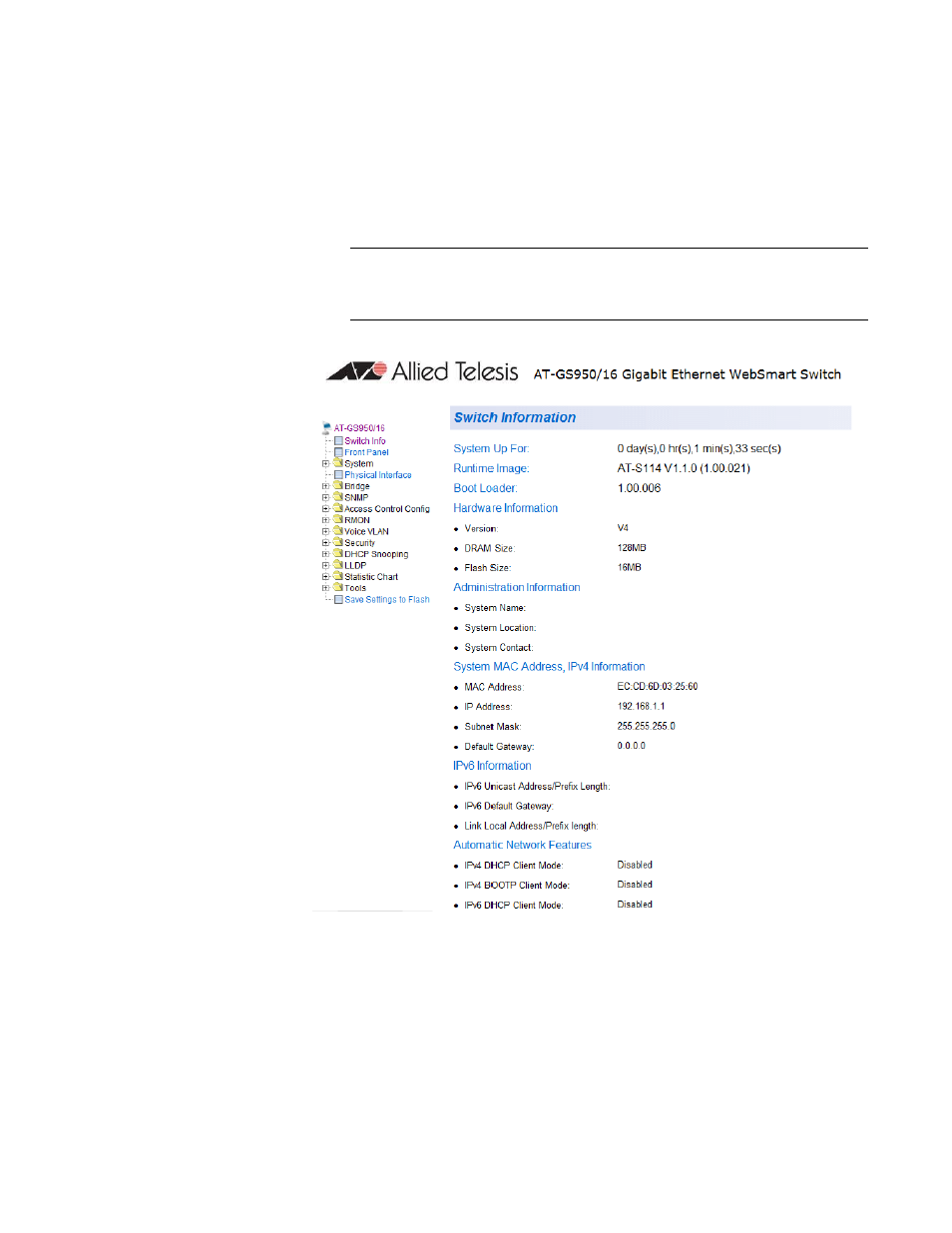Click the RMON folder icon
952x1233 pixels.
338,520
